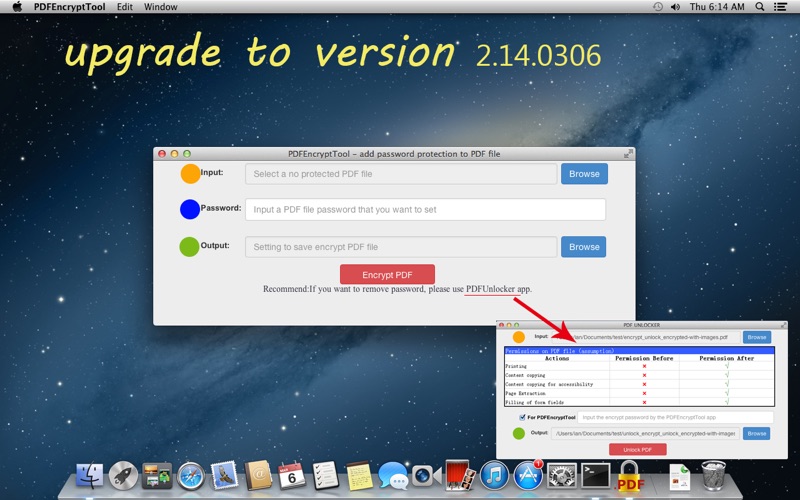Toggle the For PDFEncryptTool checkbox

tap(522, 417)
